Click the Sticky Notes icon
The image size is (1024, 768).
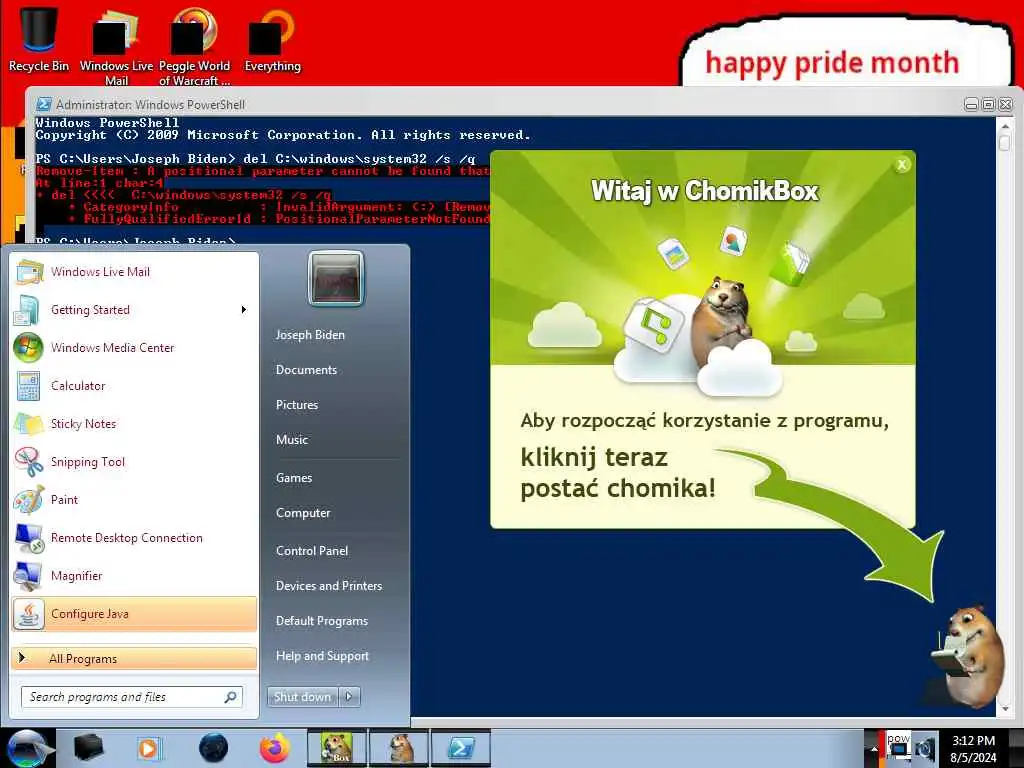29,424
